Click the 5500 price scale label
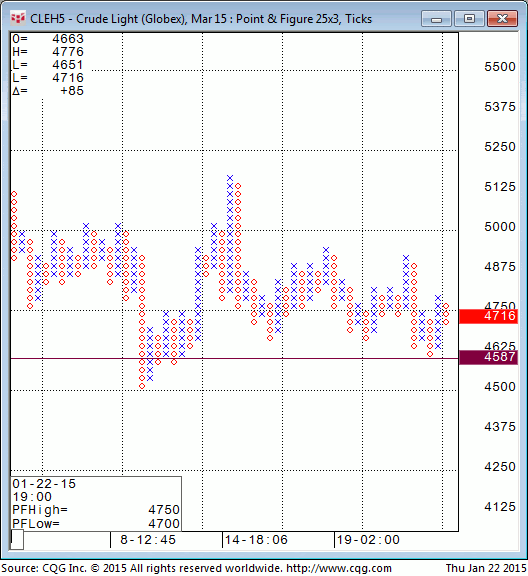Screen dimensions: 528x576 [500, 66]
